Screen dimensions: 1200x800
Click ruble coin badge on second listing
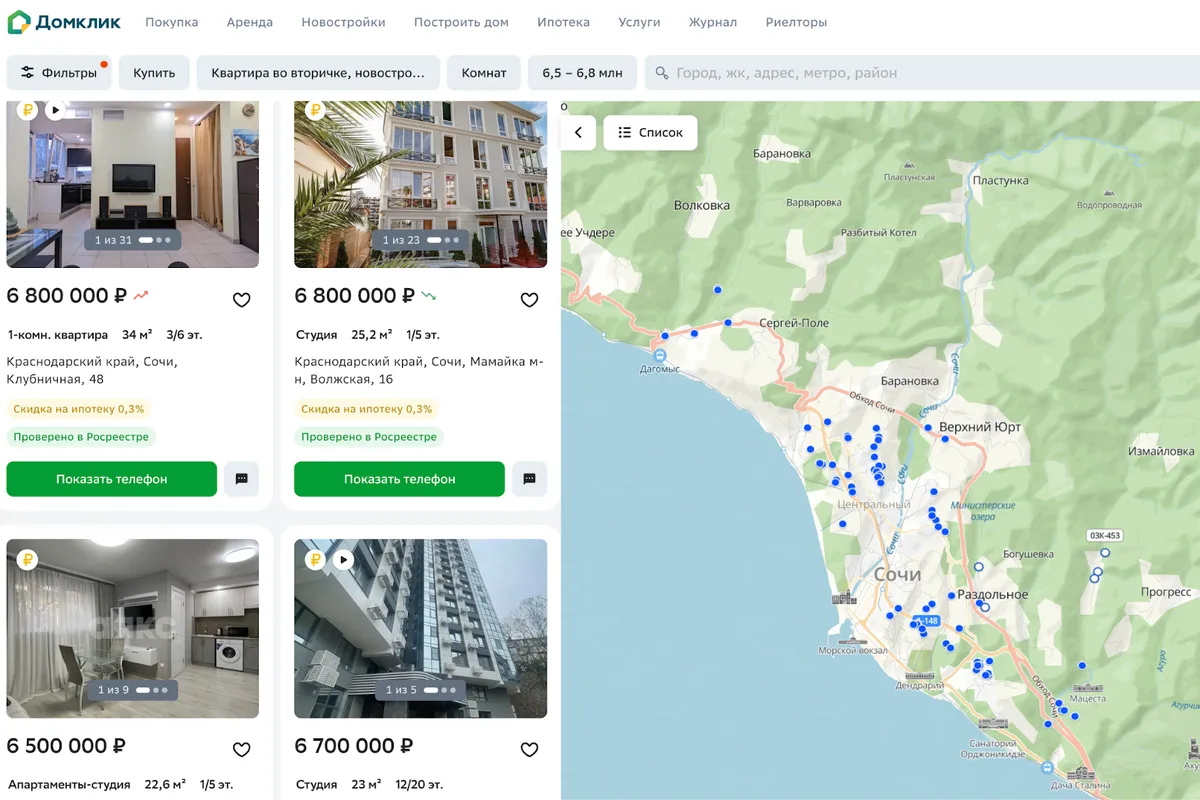pyautogui.click(x=316, y=110)
